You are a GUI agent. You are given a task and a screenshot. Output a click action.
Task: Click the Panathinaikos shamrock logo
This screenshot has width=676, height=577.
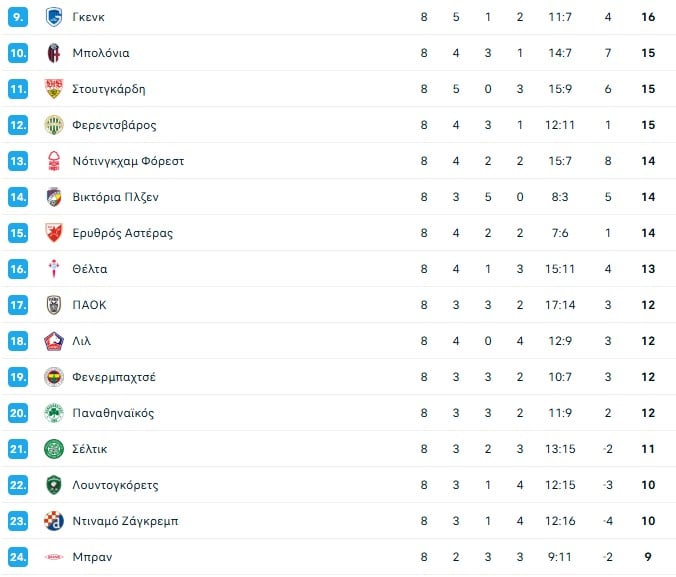[x=54, y=413]
